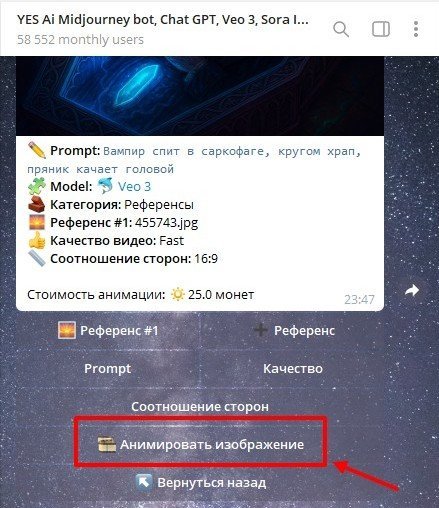Screen dimensions: 439x508
Task: Click the Veo 3 model link
Action: (134, 187)
